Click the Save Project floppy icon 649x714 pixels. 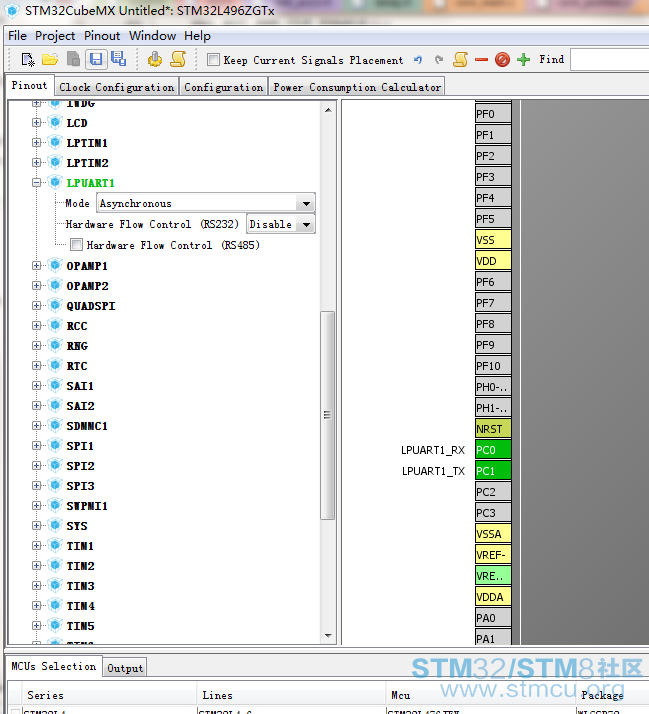[96, 59]
